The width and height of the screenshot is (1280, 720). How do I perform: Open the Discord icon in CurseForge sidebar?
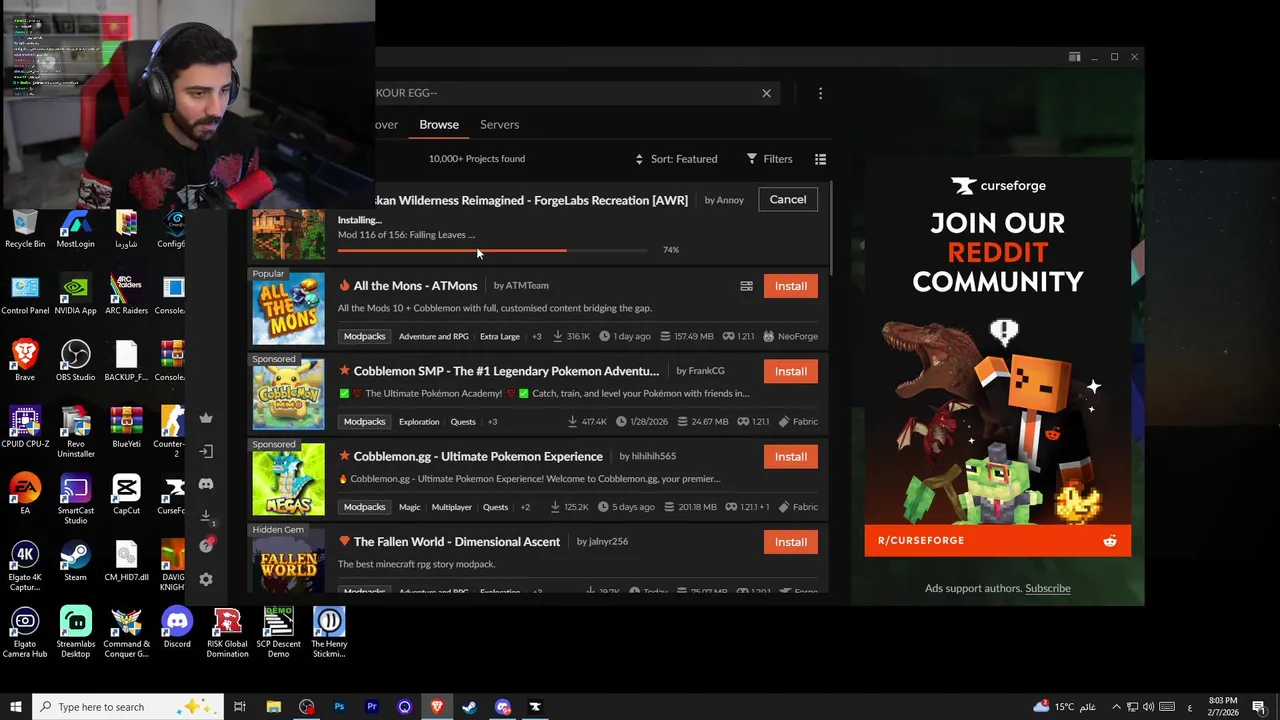(206, 484)
